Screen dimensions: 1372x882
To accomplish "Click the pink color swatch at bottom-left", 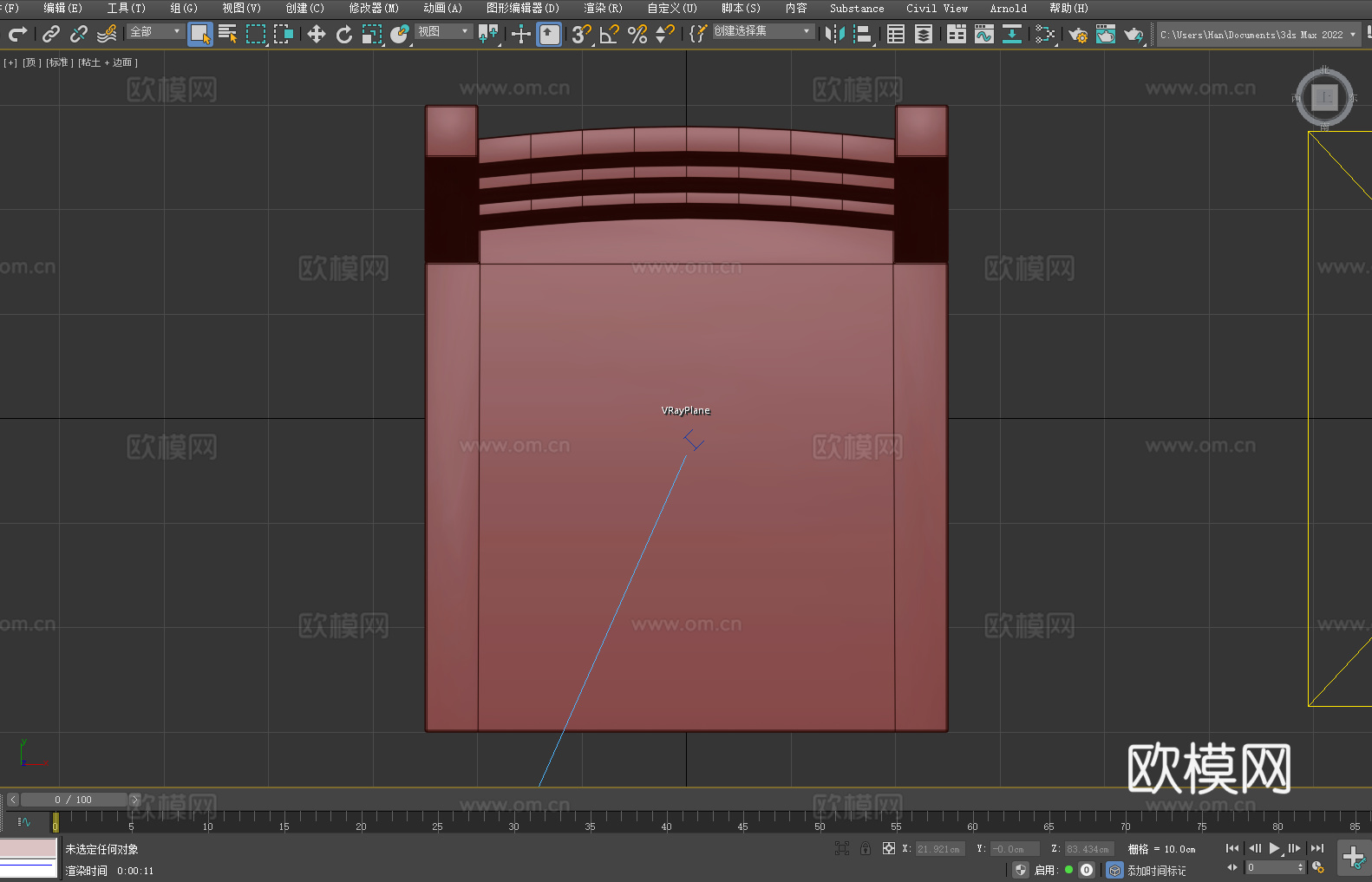I will (28, 848).
